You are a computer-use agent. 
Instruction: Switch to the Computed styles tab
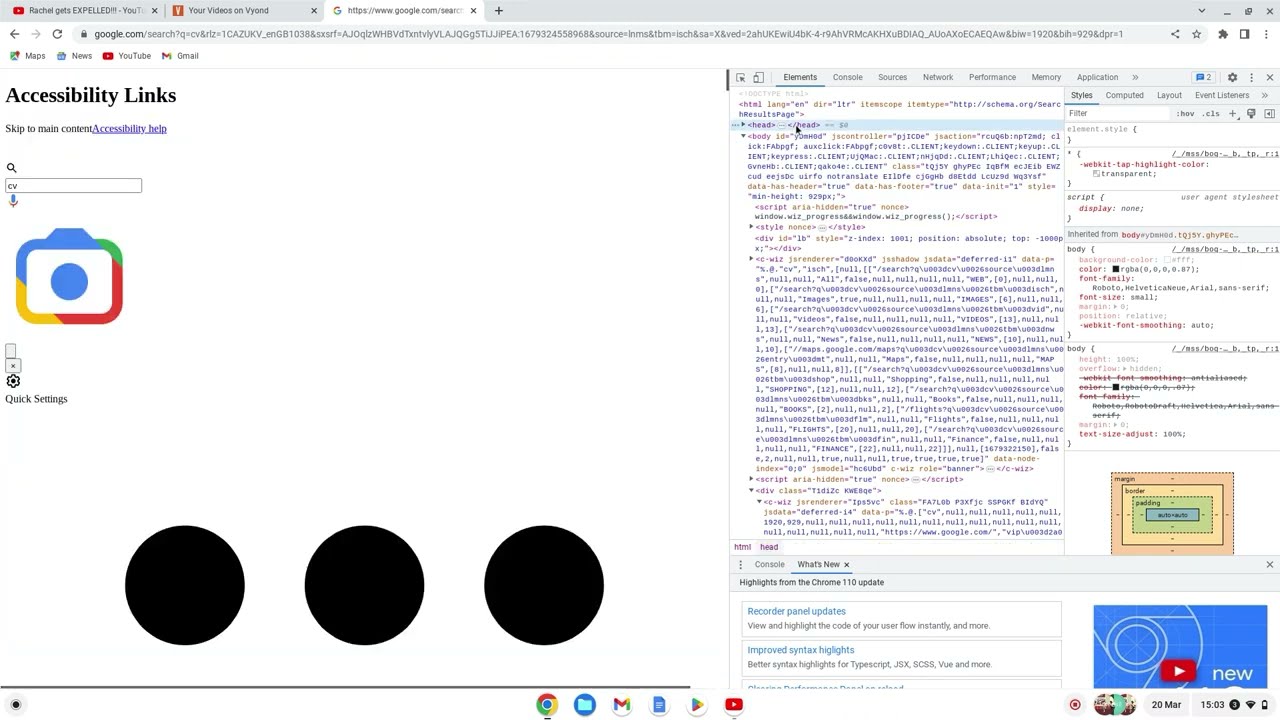1124,95
